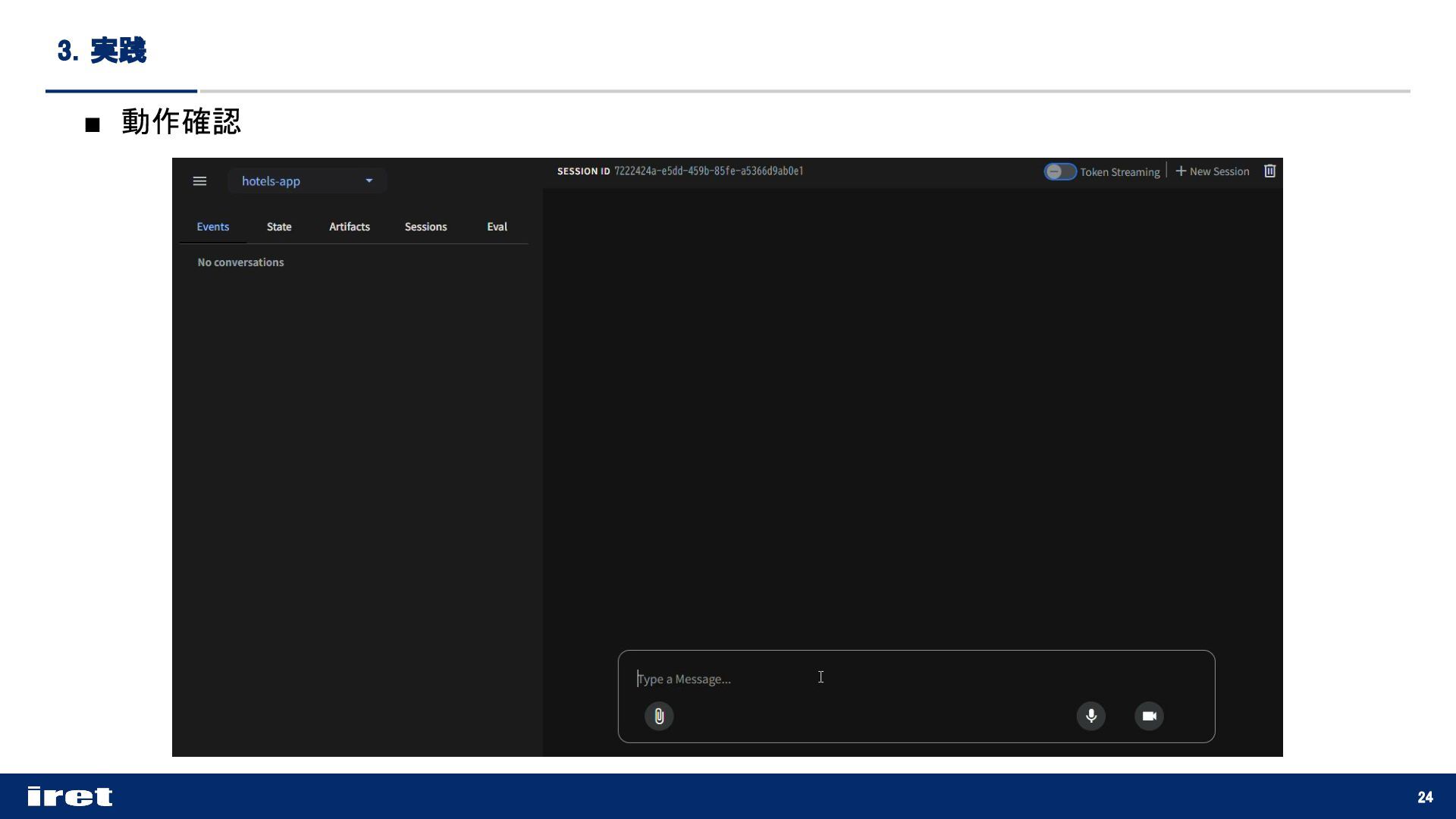This screenshot has height=819, width=1456.
Task: Toggle the Token Streaming switch
Action: pos(1060,171)
